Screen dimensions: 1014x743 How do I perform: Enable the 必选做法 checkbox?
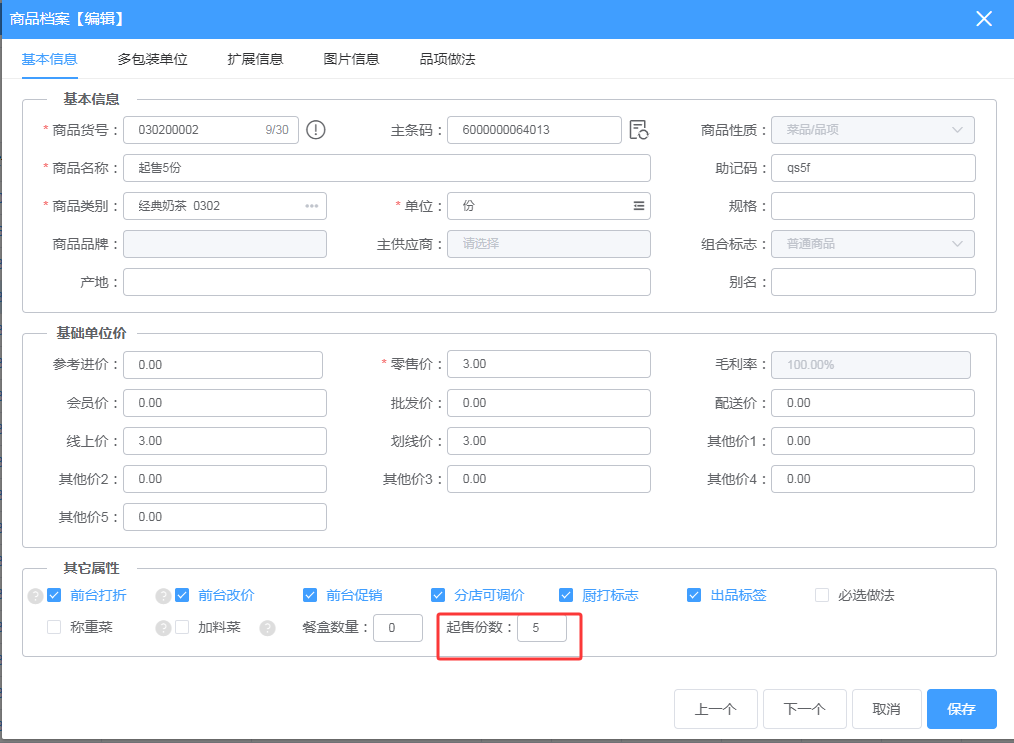click(822, 595)
